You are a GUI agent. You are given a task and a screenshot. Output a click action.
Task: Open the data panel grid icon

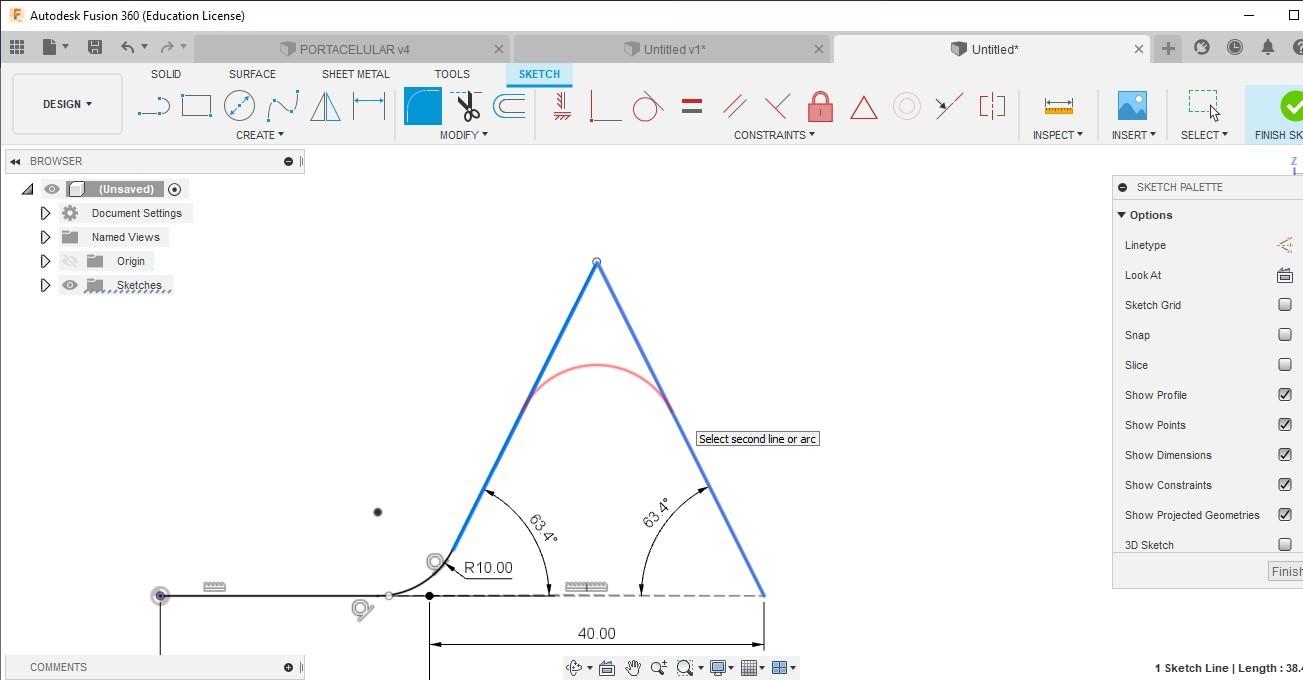click(17, 47)
